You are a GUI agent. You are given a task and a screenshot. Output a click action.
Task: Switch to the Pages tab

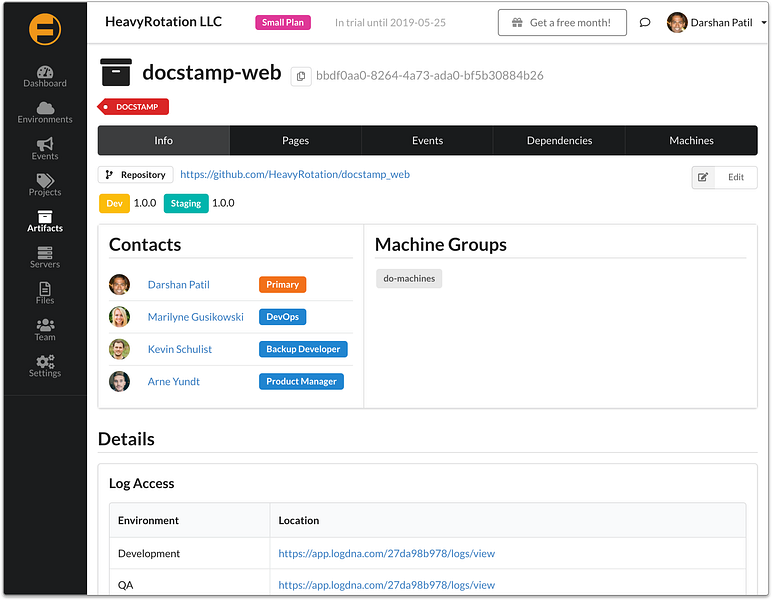[295, 141]
